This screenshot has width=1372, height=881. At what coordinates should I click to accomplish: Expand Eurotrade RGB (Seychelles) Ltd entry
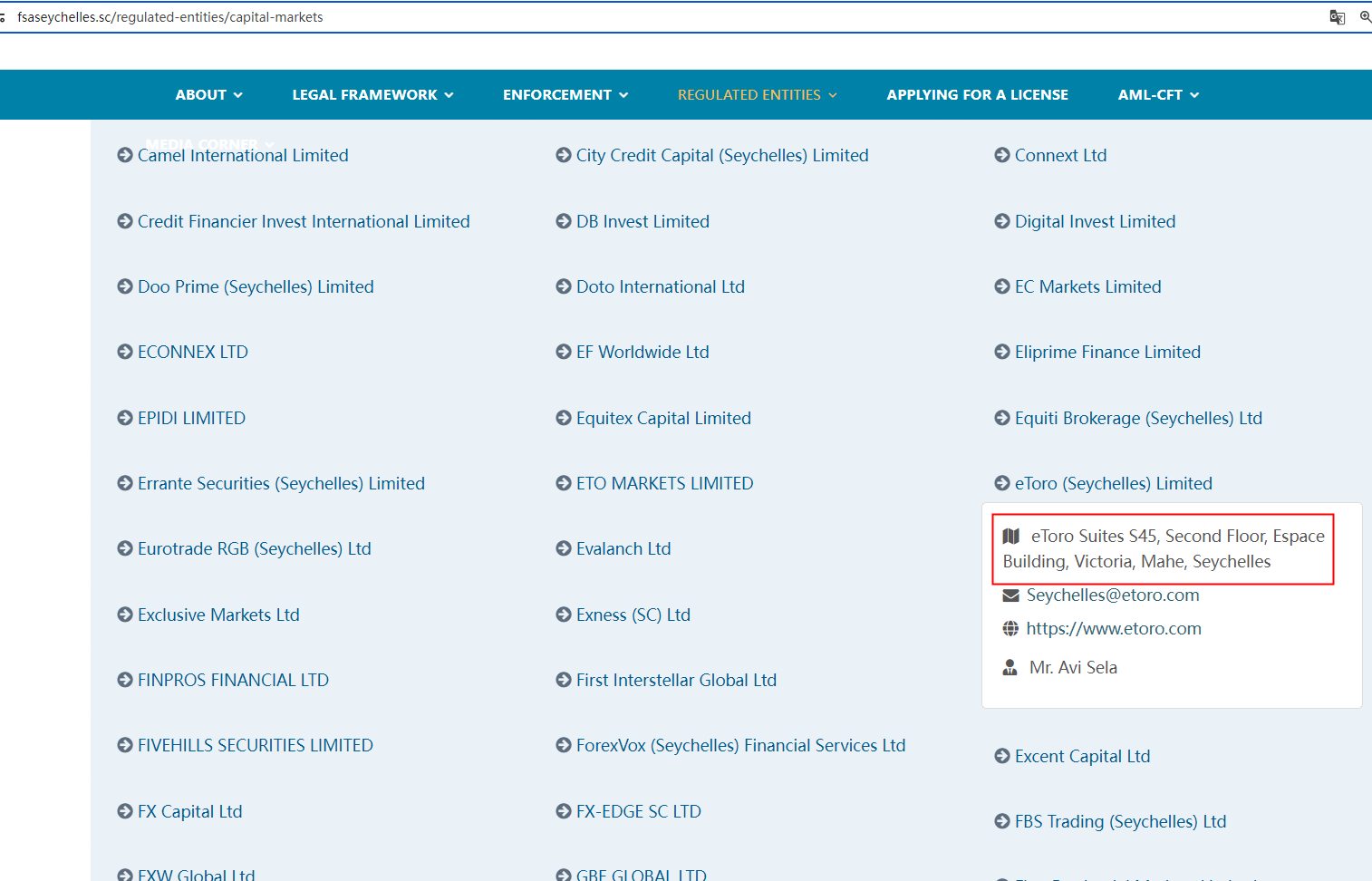255,548
